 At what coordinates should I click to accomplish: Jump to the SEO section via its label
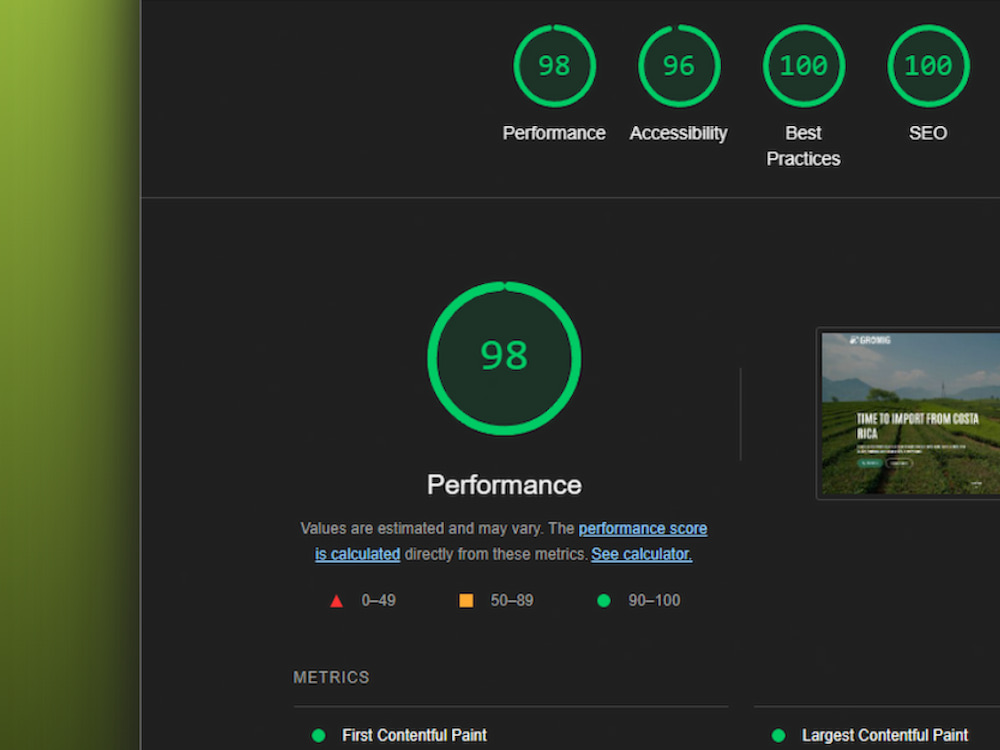pyautogui.click(x=928, y=133)
